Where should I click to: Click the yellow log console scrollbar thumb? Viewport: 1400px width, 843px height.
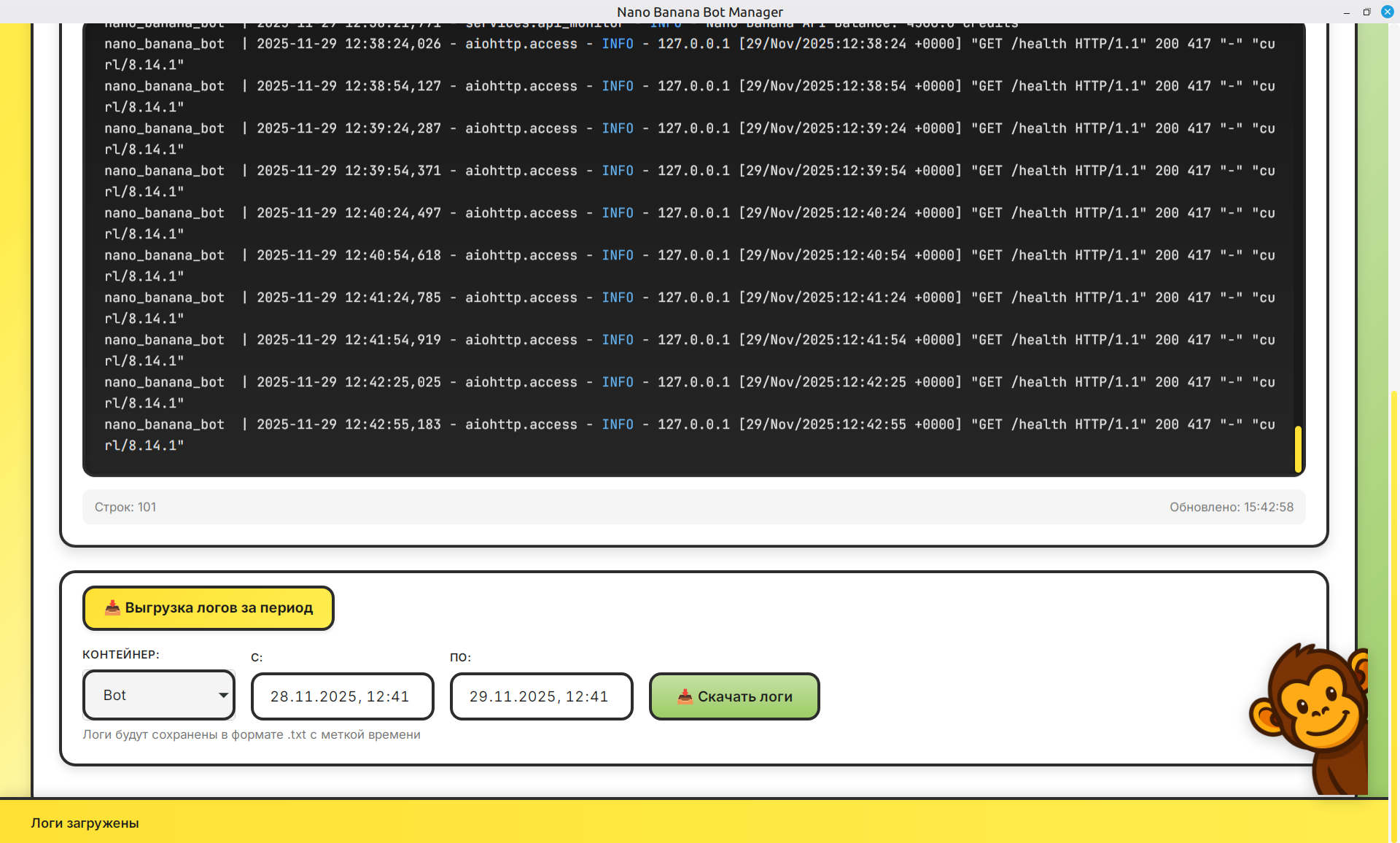tap(1298, 449)
